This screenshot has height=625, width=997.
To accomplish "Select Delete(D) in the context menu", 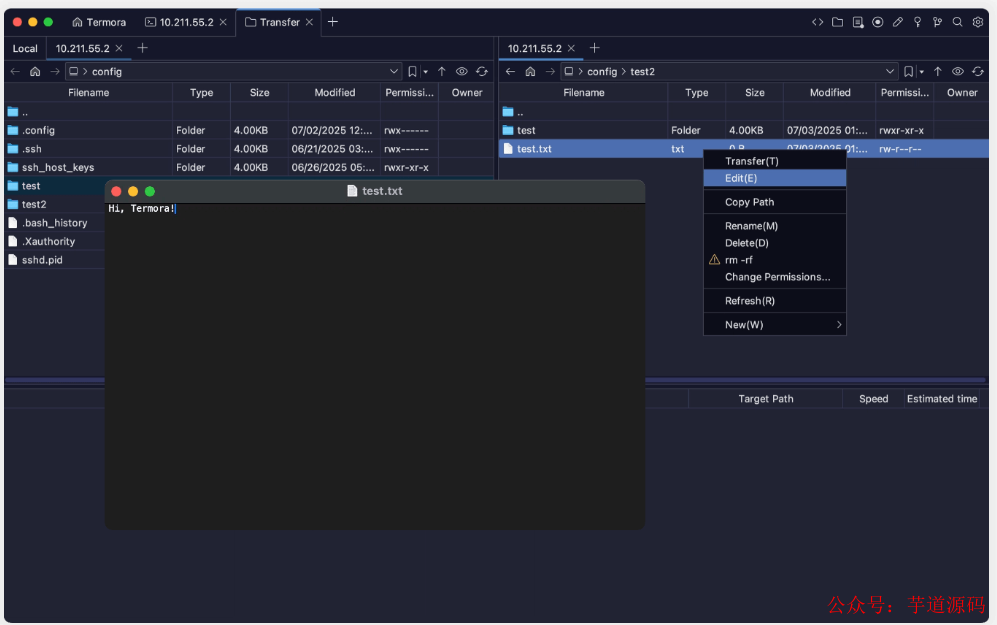I will tap(774, 243).
